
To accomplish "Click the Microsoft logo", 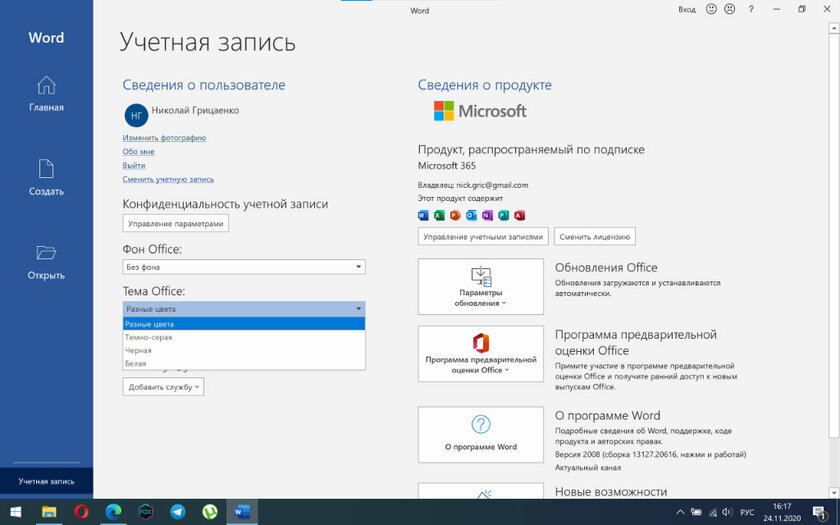I will tap(480, 111).
